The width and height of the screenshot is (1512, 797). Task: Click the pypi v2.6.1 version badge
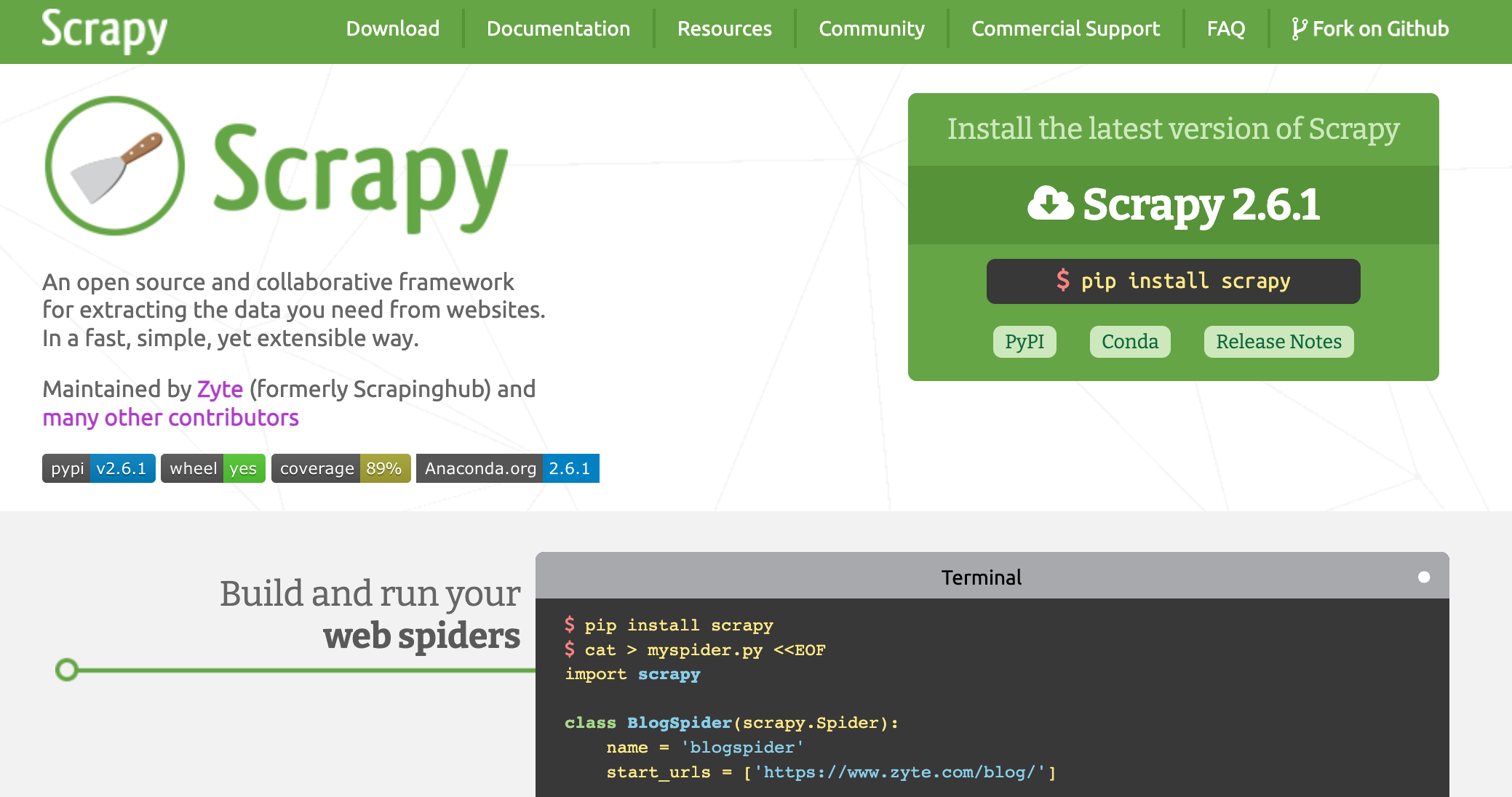[x=98, y=468]
